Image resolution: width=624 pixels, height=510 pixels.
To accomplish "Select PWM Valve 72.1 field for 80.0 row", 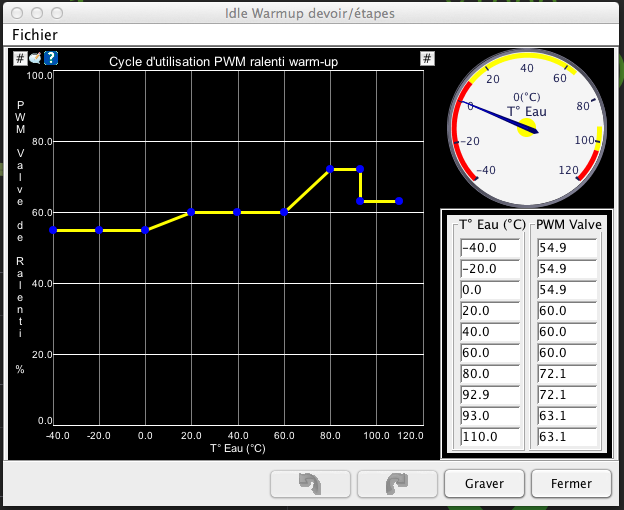I will coord(567,374).
